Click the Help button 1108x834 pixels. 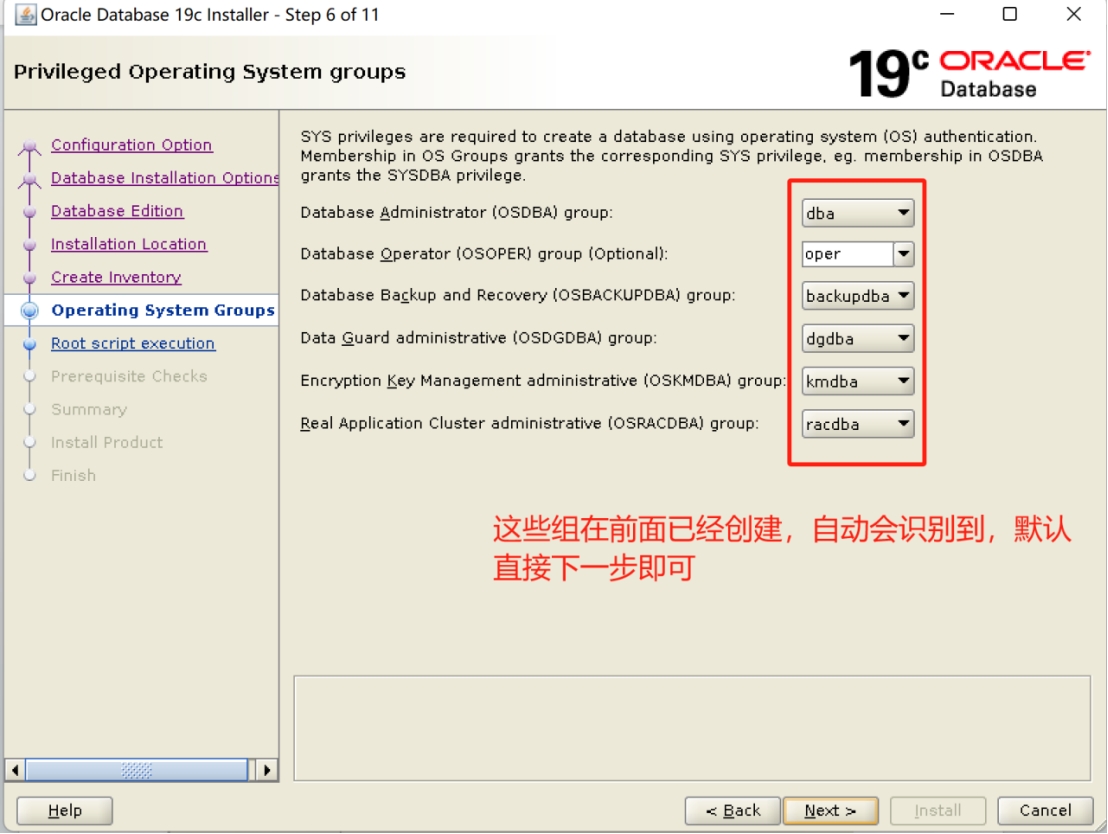click(x=64, y=811)
